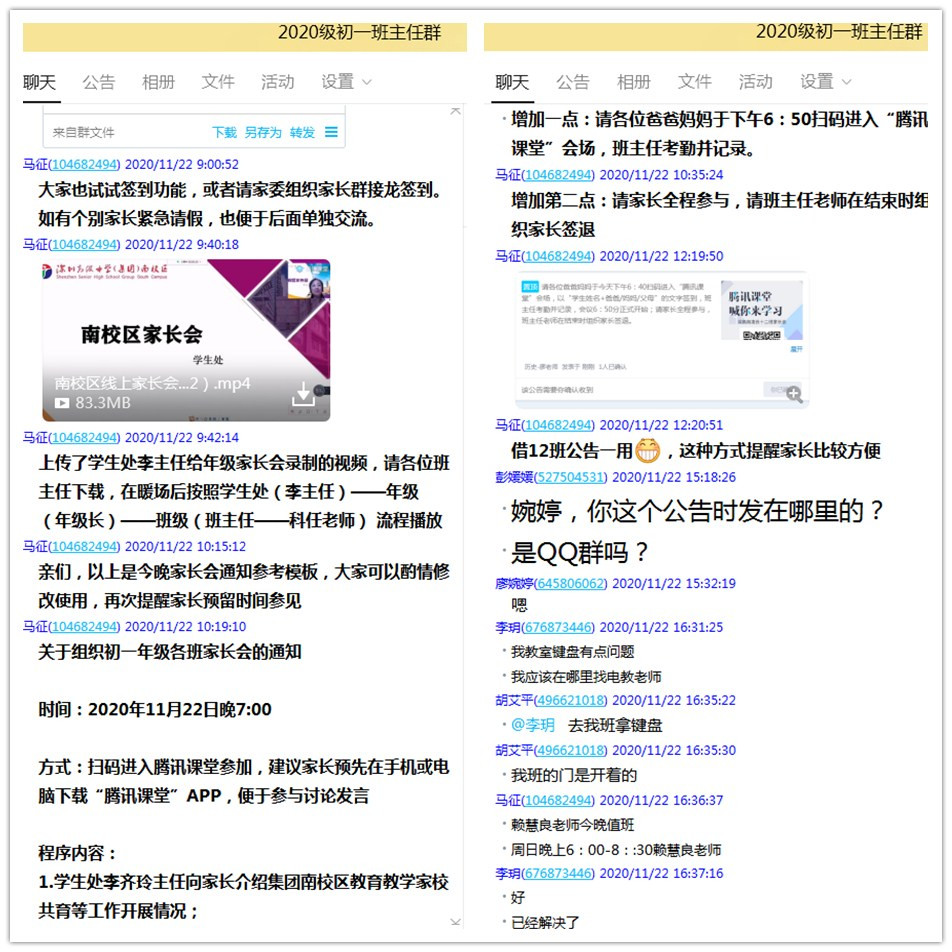The image size is (952, 952).
Task: Click the grinning emoji in 借12班公告一用 message
Action: click(x=647, y=450)
